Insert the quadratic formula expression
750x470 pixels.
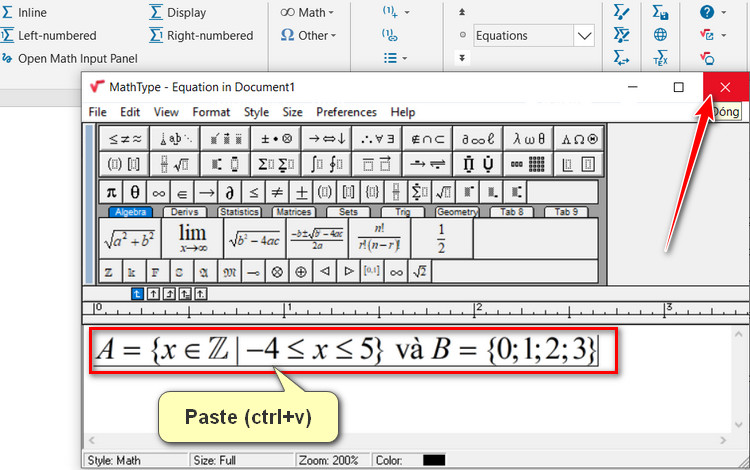pos(317,239)
